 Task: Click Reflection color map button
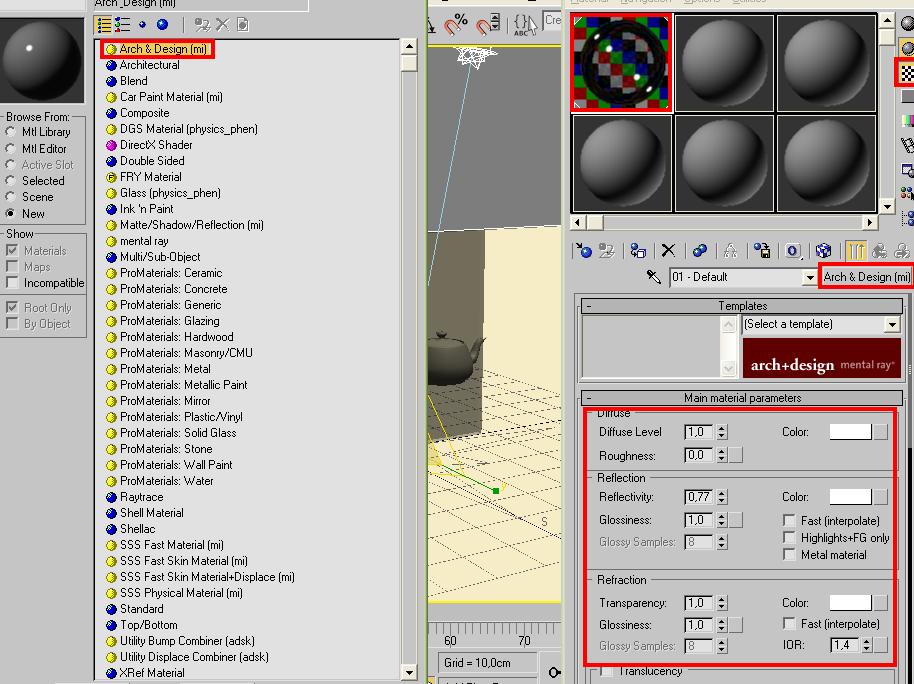pos(880,497)
